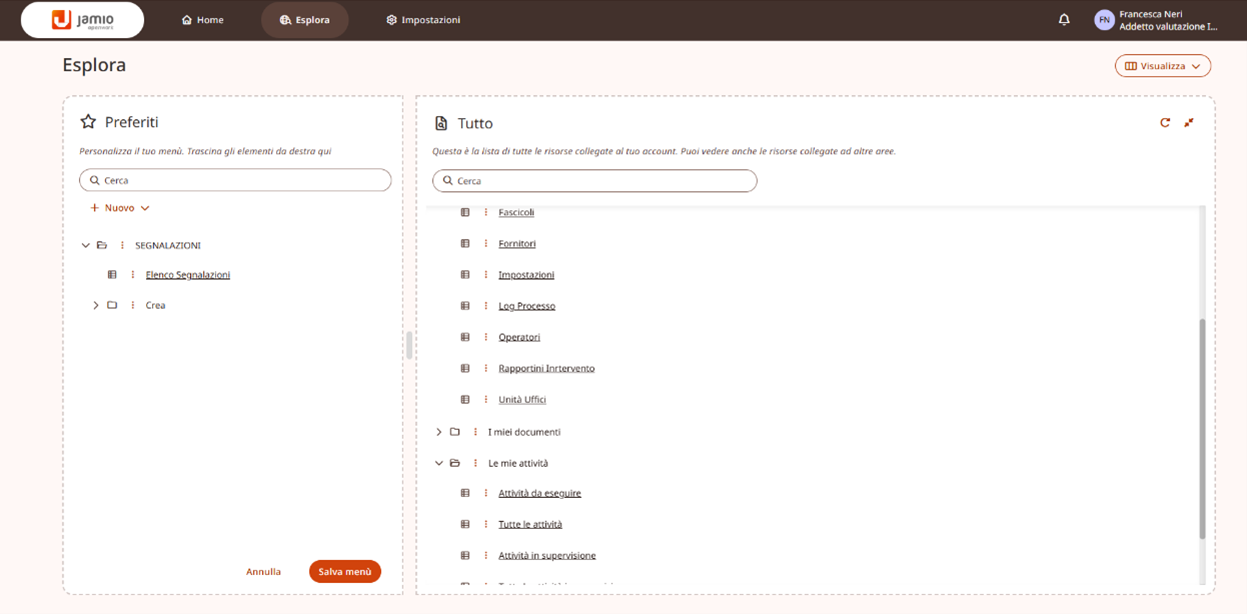
Task: Click Annulla to cancel changes
Action: coord(264,572)
